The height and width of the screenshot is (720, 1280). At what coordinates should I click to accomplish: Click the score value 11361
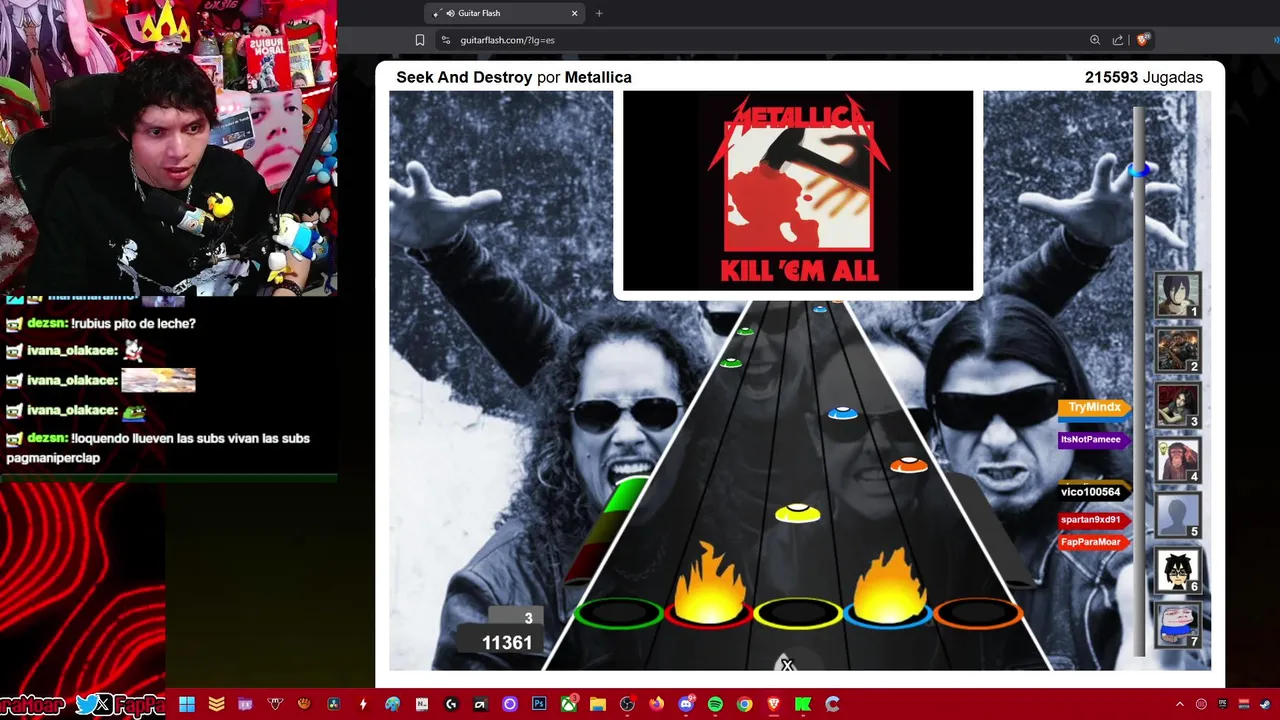[x=507, y=643]
